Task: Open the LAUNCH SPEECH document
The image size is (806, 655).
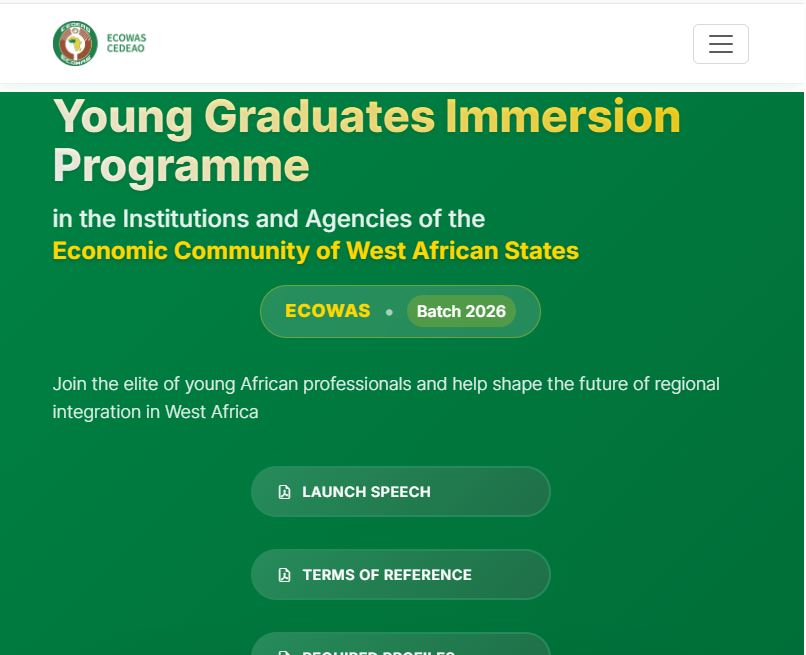Action: (x=400, y=491)
